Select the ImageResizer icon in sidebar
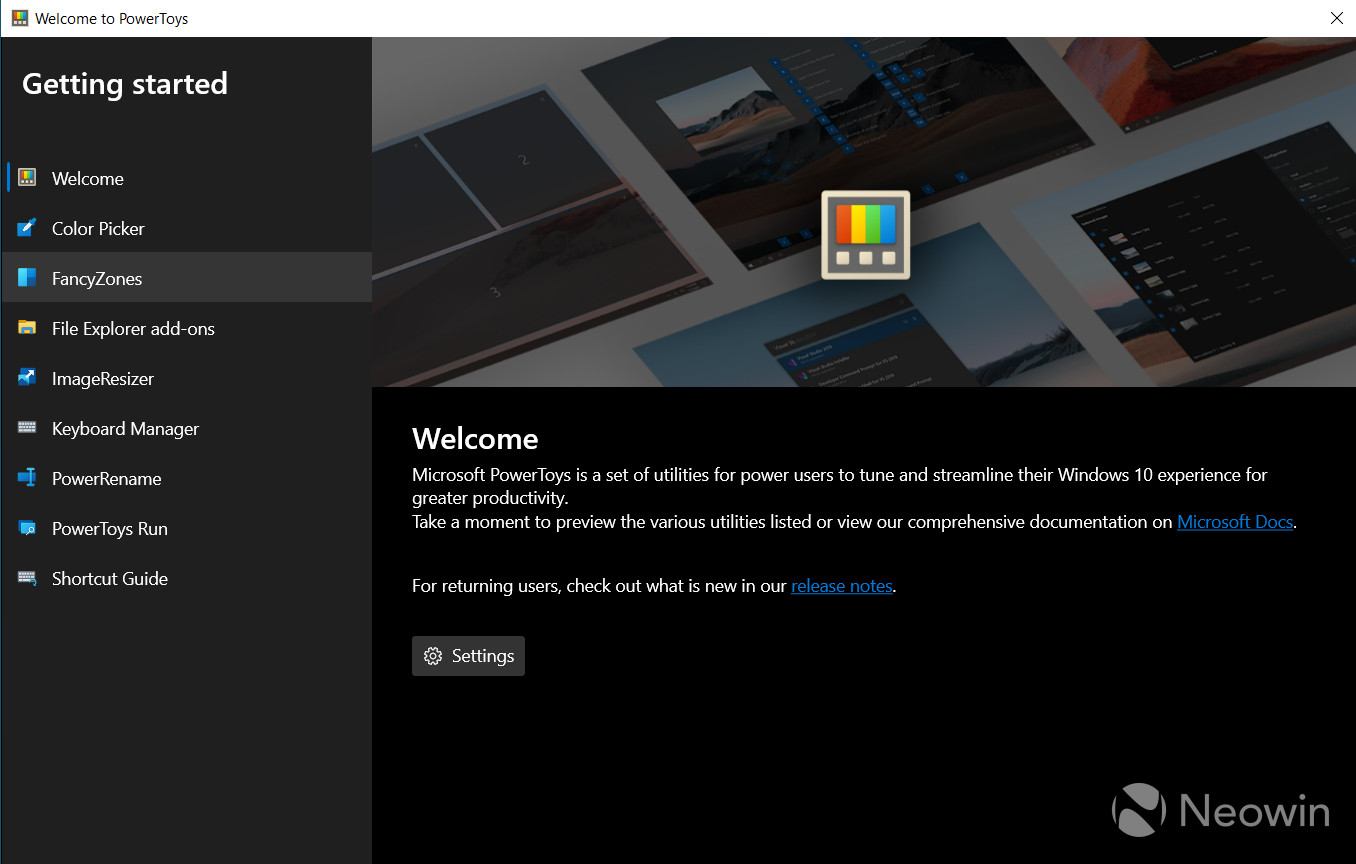 [27, 378]
